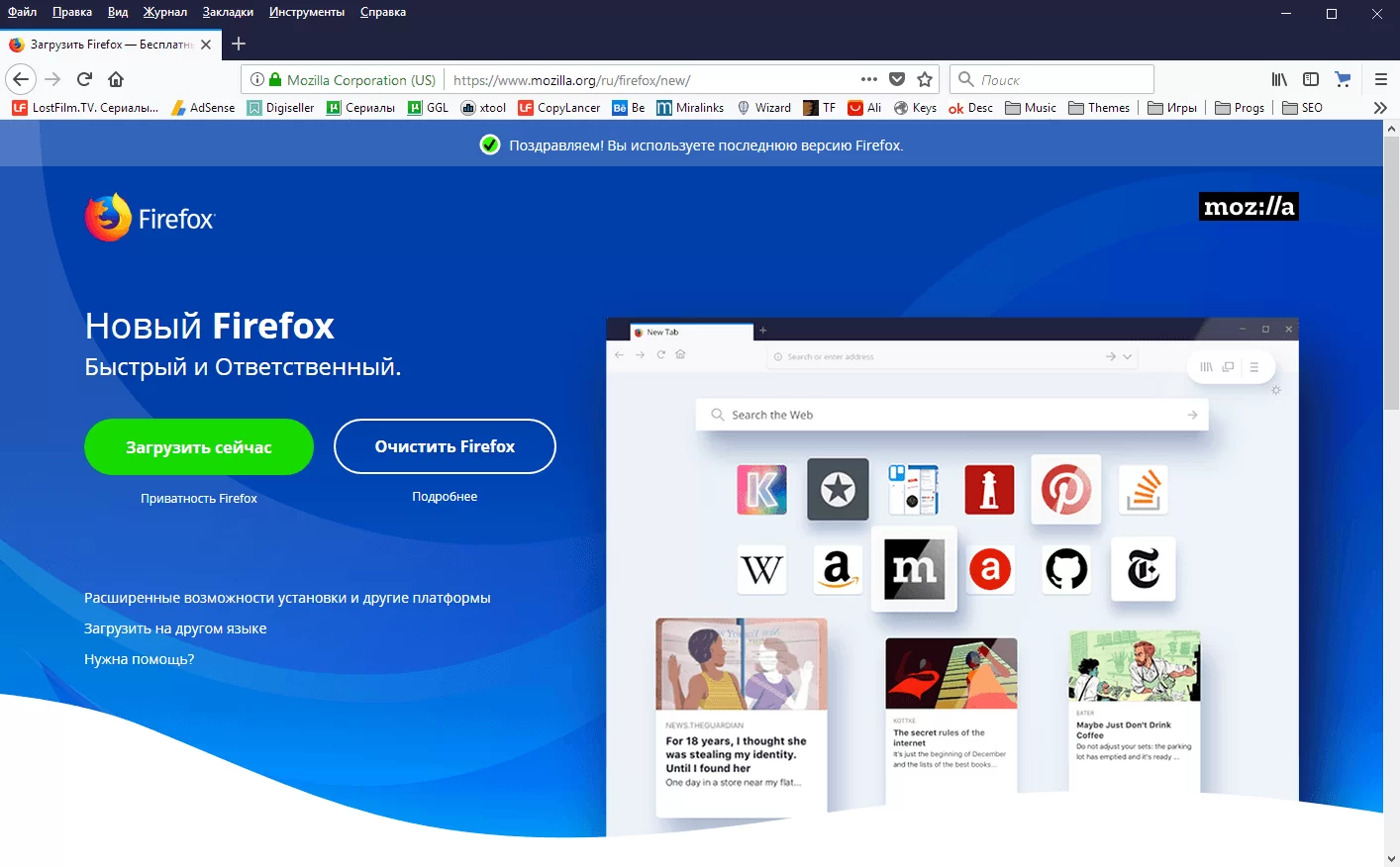
Task: Open the AdSense bookmark
Action: click(x=204, y=108)
